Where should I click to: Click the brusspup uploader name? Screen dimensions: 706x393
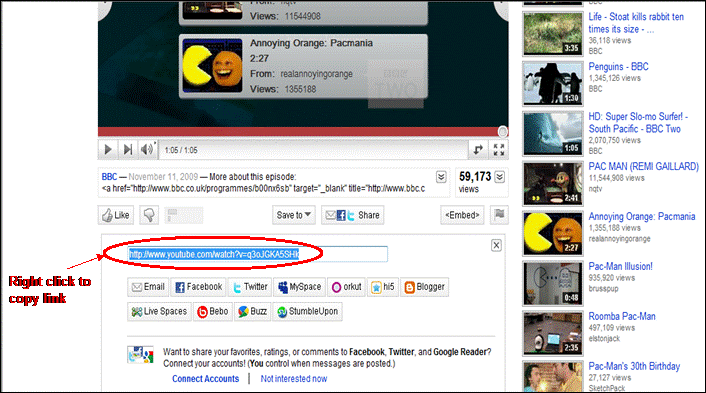[603, 289]
